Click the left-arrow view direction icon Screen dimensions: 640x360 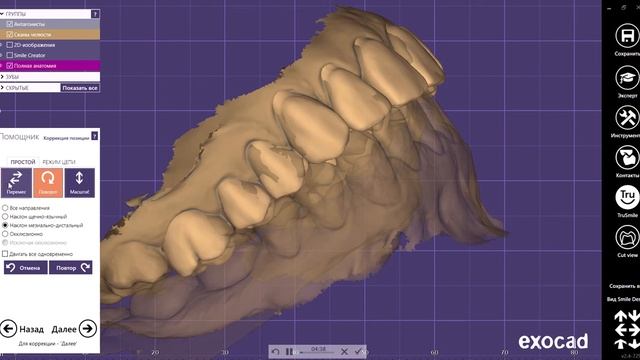pyautogui.click(x=620, y=329)
